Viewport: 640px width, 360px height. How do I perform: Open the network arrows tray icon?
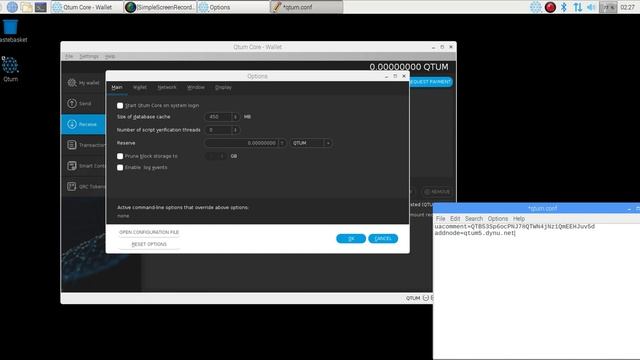click(577, 7)
